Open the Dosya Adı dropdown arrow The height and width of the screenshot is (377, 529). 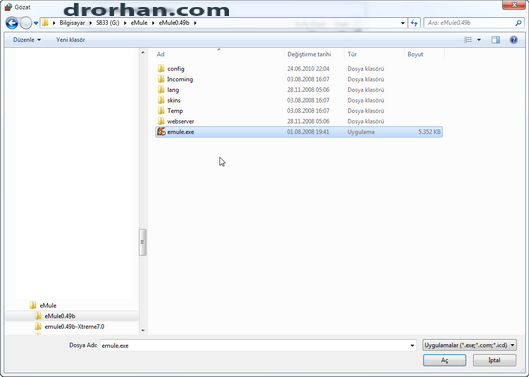coord(412,345)
